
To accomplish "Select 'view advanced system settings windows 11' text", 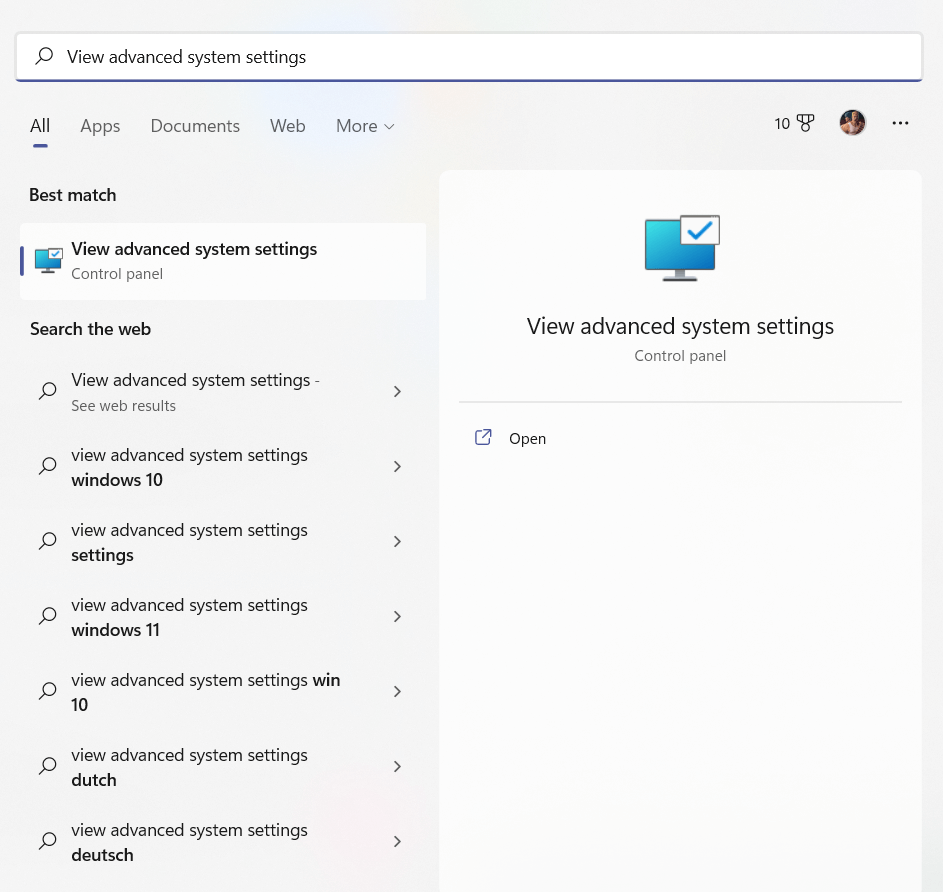I will point(189,617).
